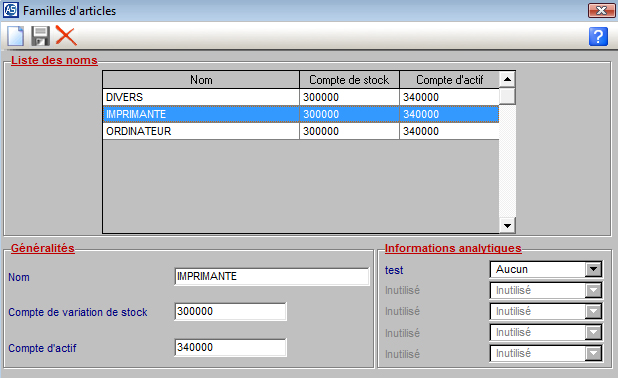Click the Généralités section heading
618x378 pixels.
(43, 248)
